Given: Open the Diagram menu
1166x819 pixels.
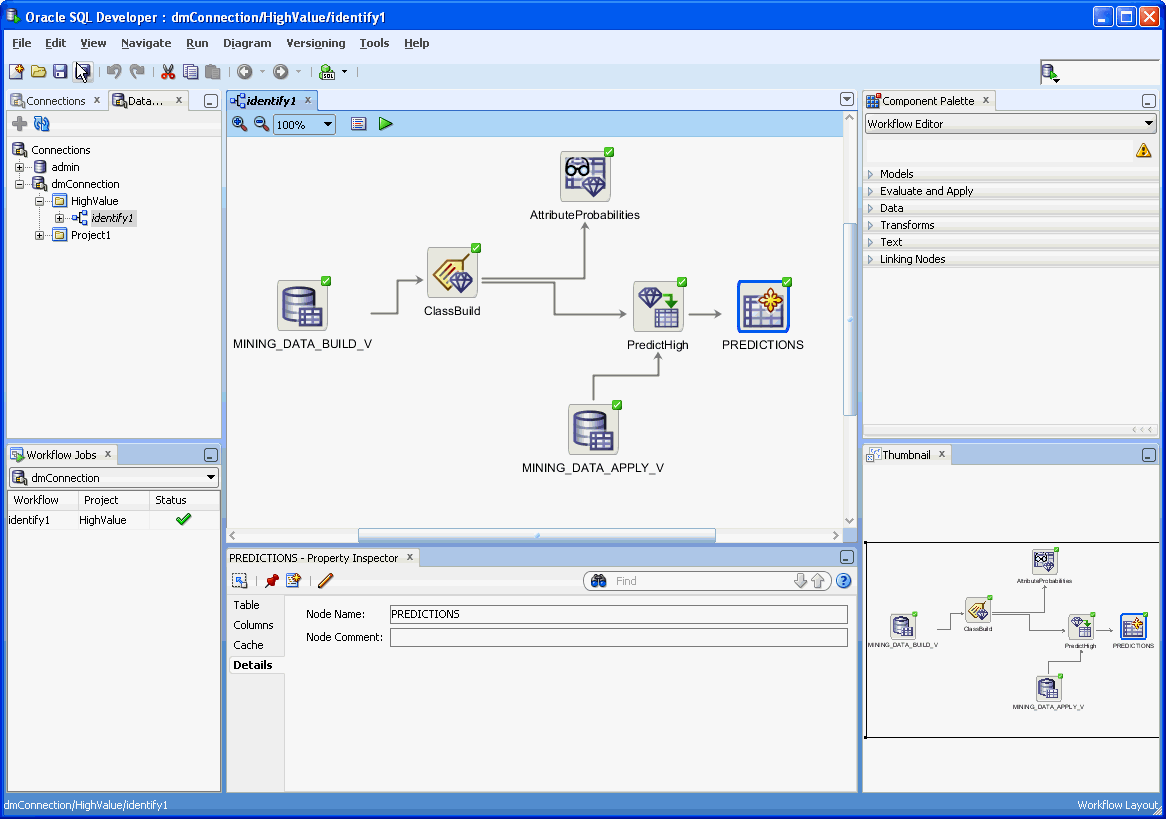Looking at the screenshot, I should 246,43.
